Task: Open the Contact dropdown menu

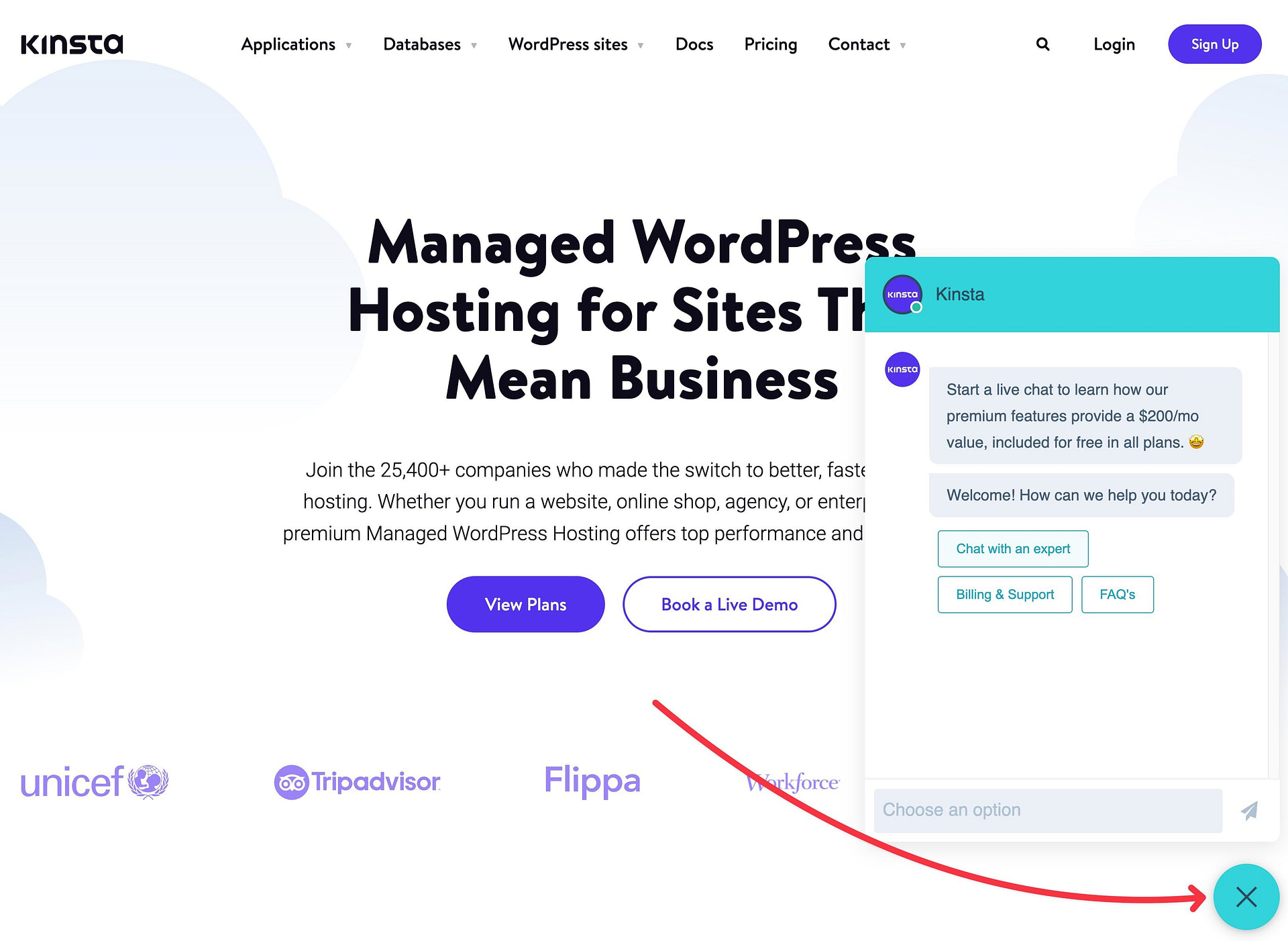Action: pos(867,44)
